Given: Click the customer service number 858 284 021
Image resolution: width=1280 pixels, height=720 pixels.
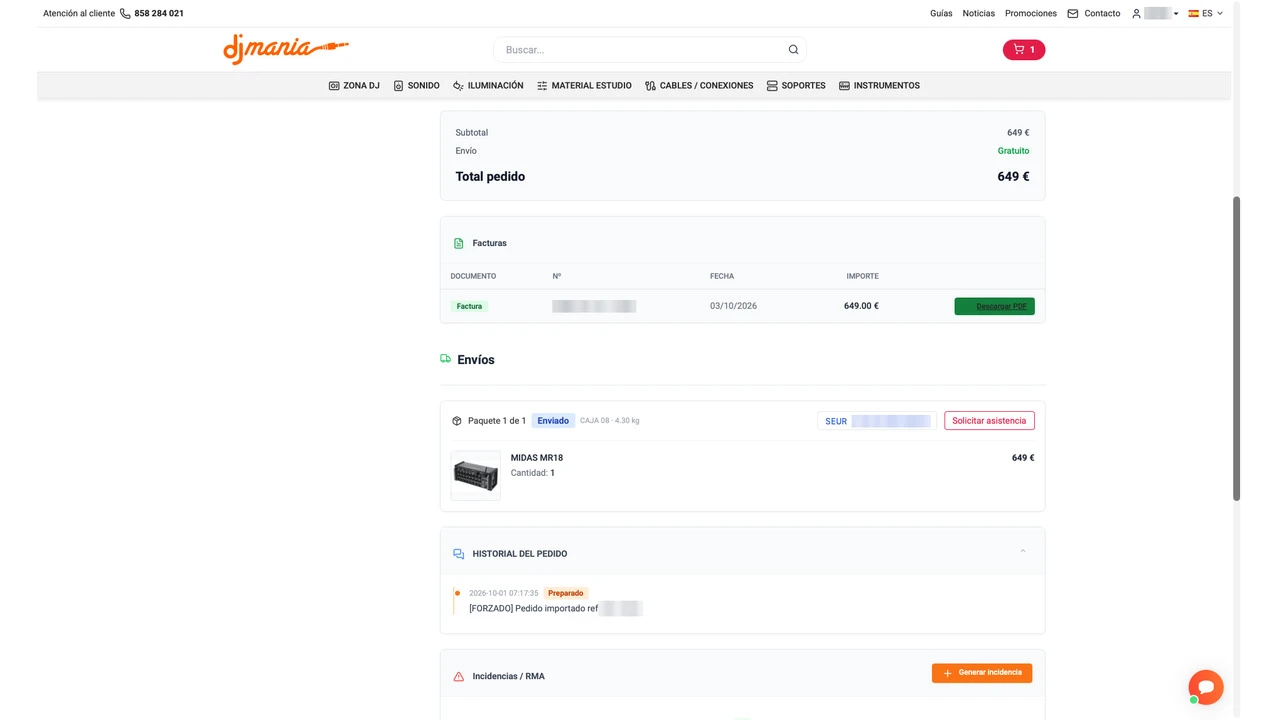Looking at the screenshot, I should [x=159, y=14].
